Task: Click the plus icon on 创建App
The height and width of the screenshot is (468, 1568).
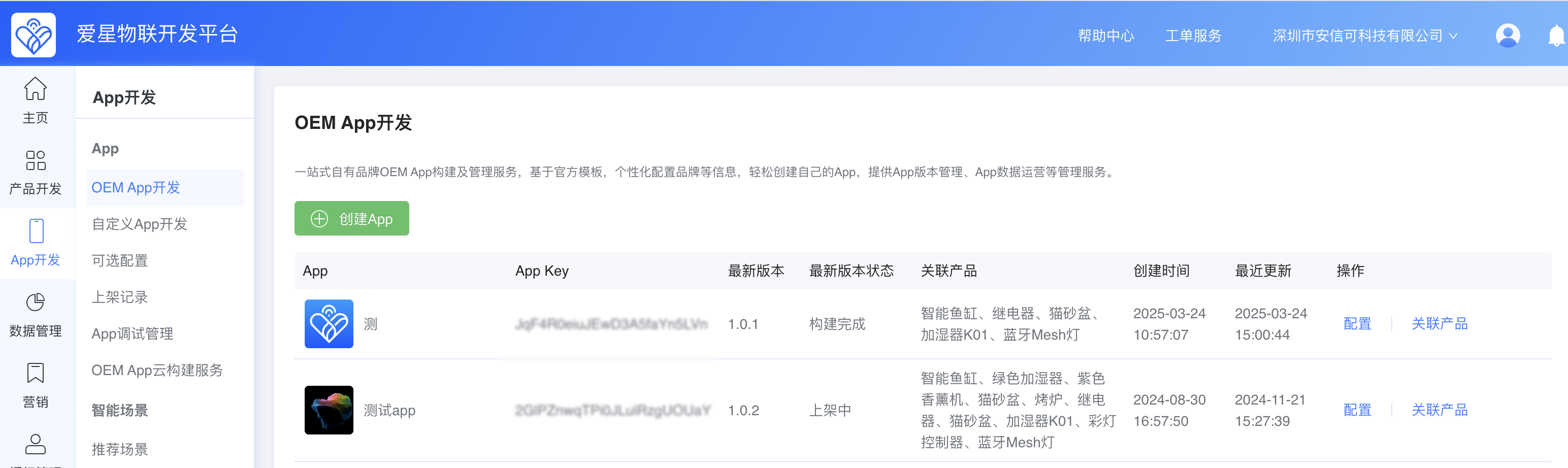Action: click(319, 218)
